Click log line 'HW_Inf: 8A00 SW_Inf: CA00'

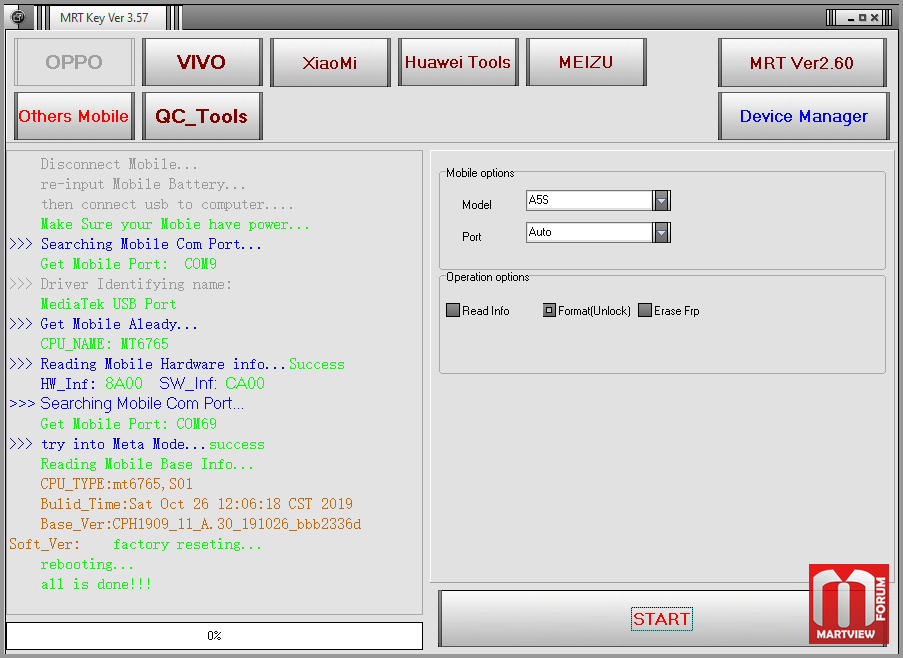[x=153, y=384]
